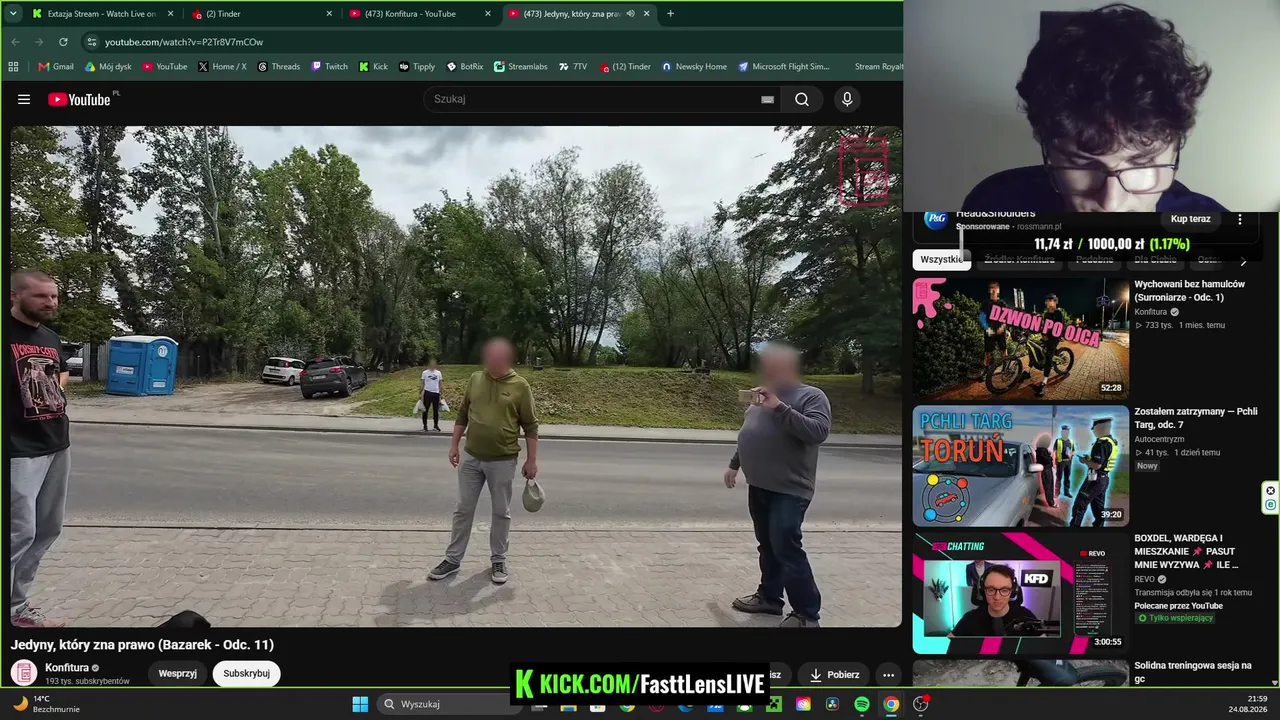This screenshot has width=1280, height=720.
Task: Open the BotRix bookmark
Action: click(x=465, y=67)
